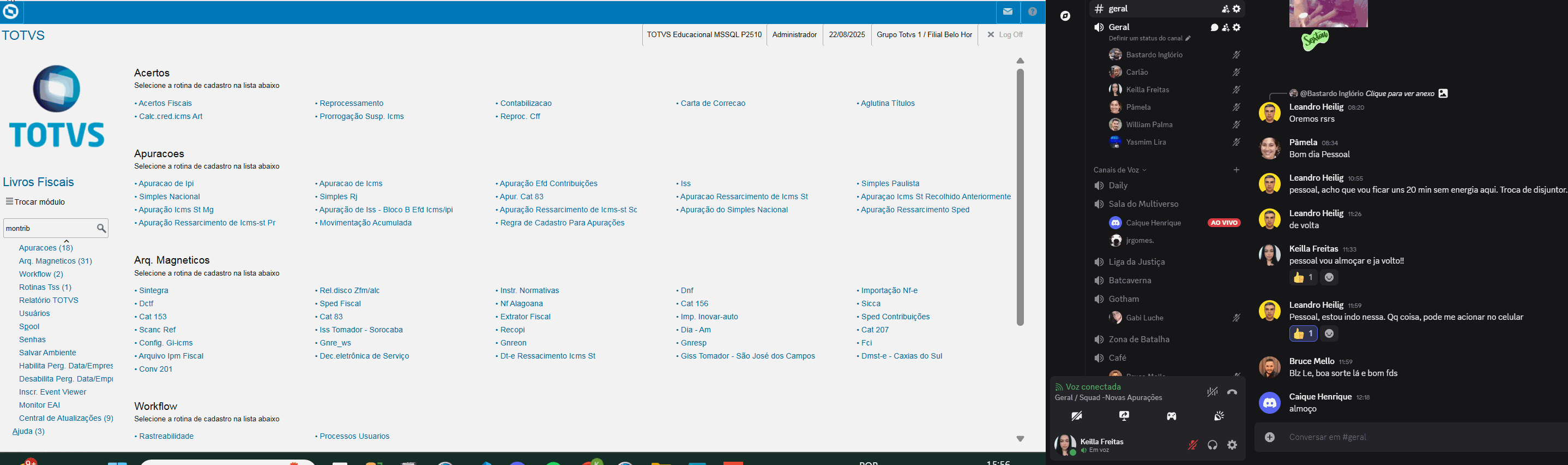Open Bruce Mello's avatar in the chat
The image size is (1568, 465).
point(1270,367)
